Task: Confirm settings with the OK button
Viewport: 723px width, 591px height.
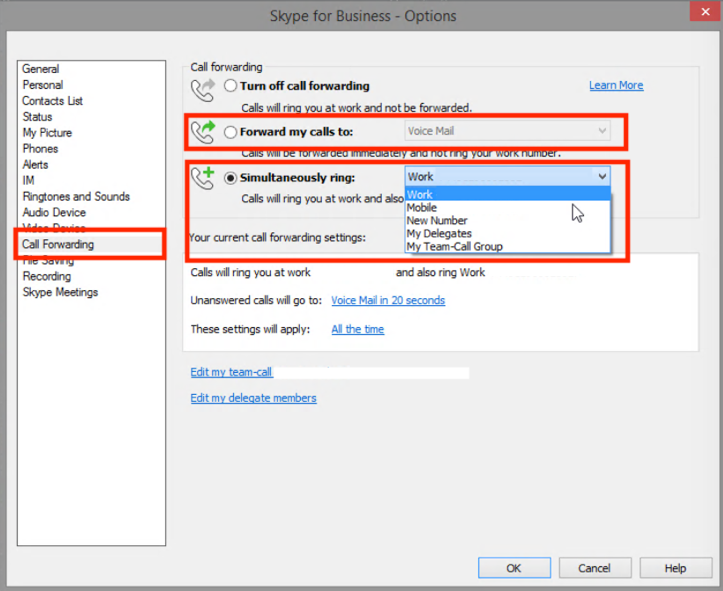Action: tap(514, 568)
